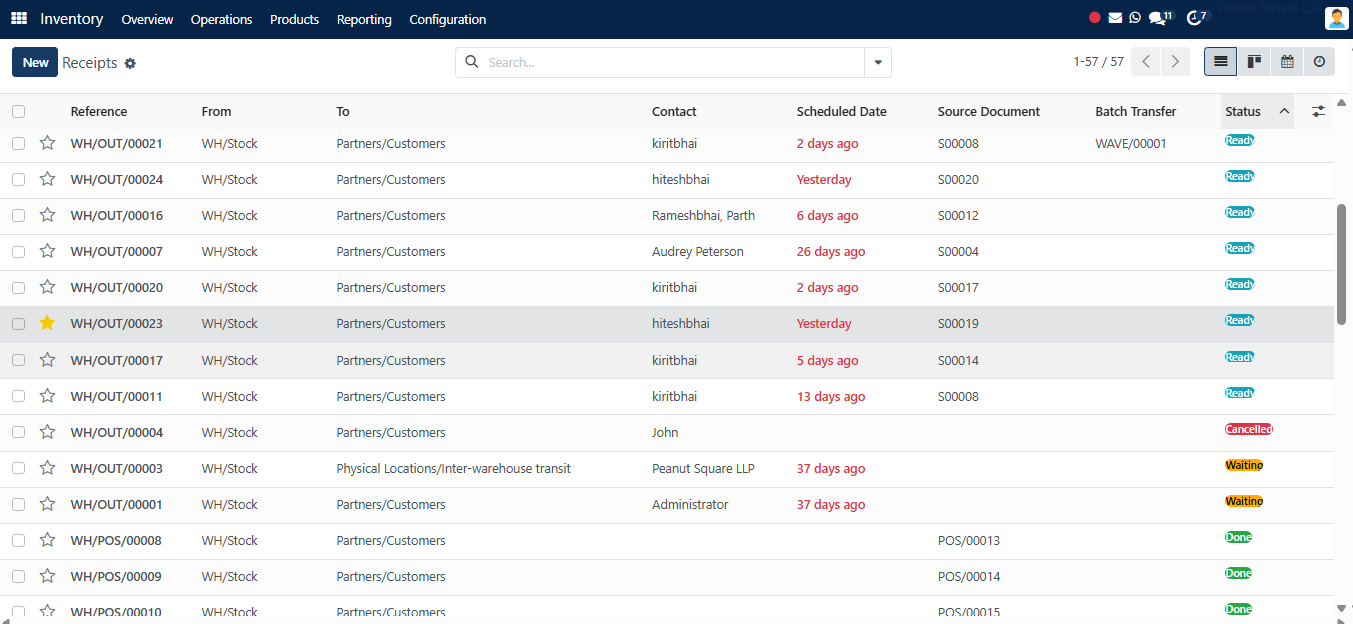Open the search filters dropdown arrow

878,62
